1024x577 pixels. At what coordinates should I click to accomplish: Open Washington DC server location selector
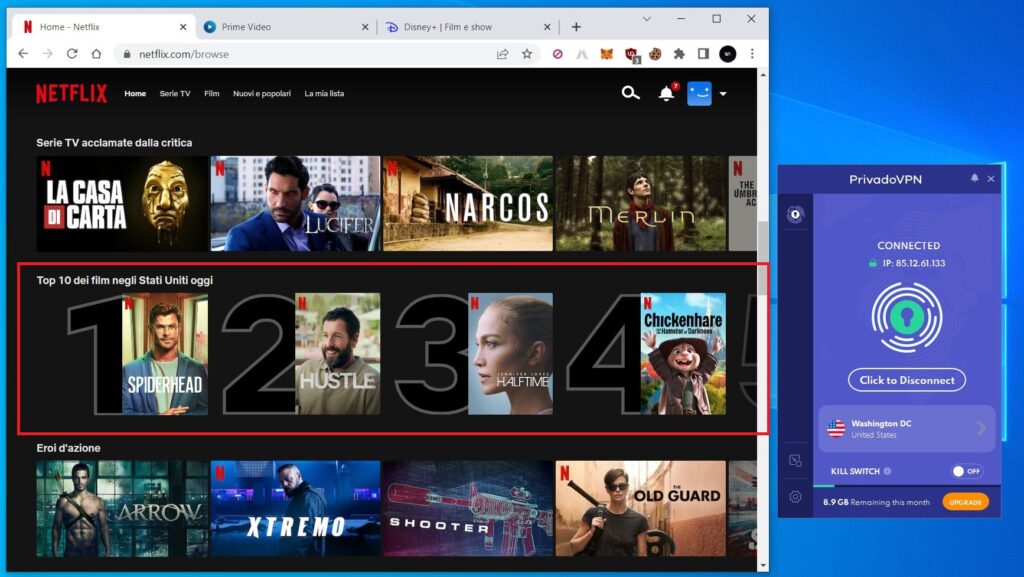(907, 429)
